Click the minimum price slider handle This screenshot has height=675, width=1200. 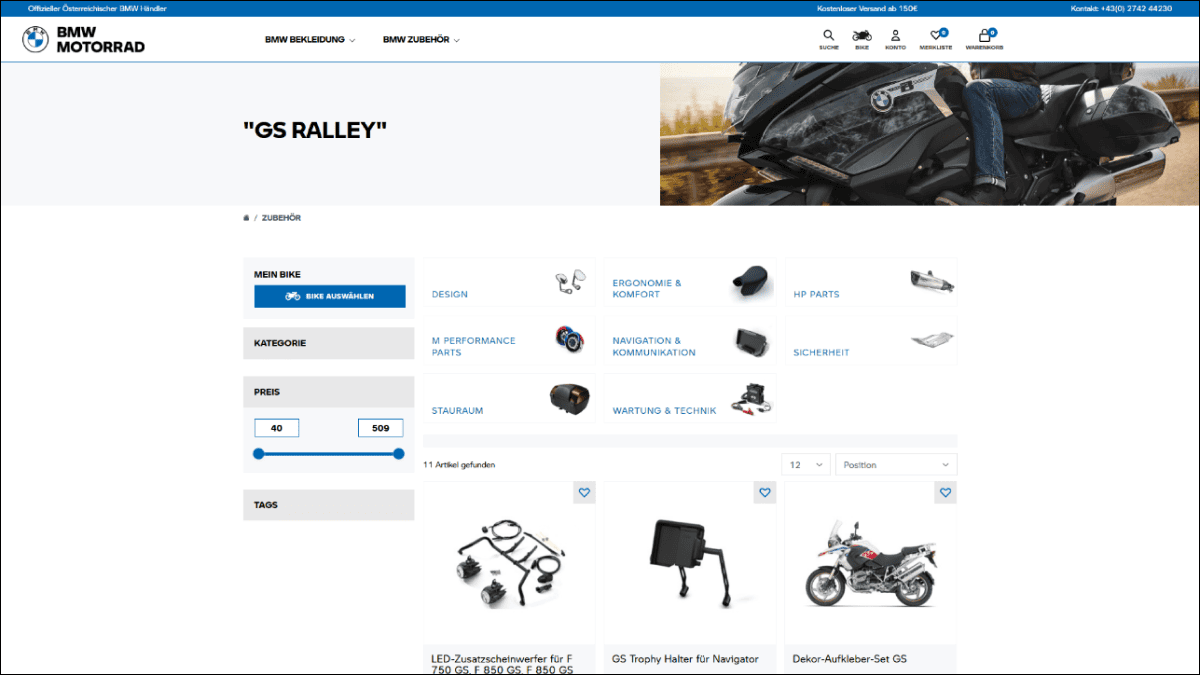(x=258, y=453)
